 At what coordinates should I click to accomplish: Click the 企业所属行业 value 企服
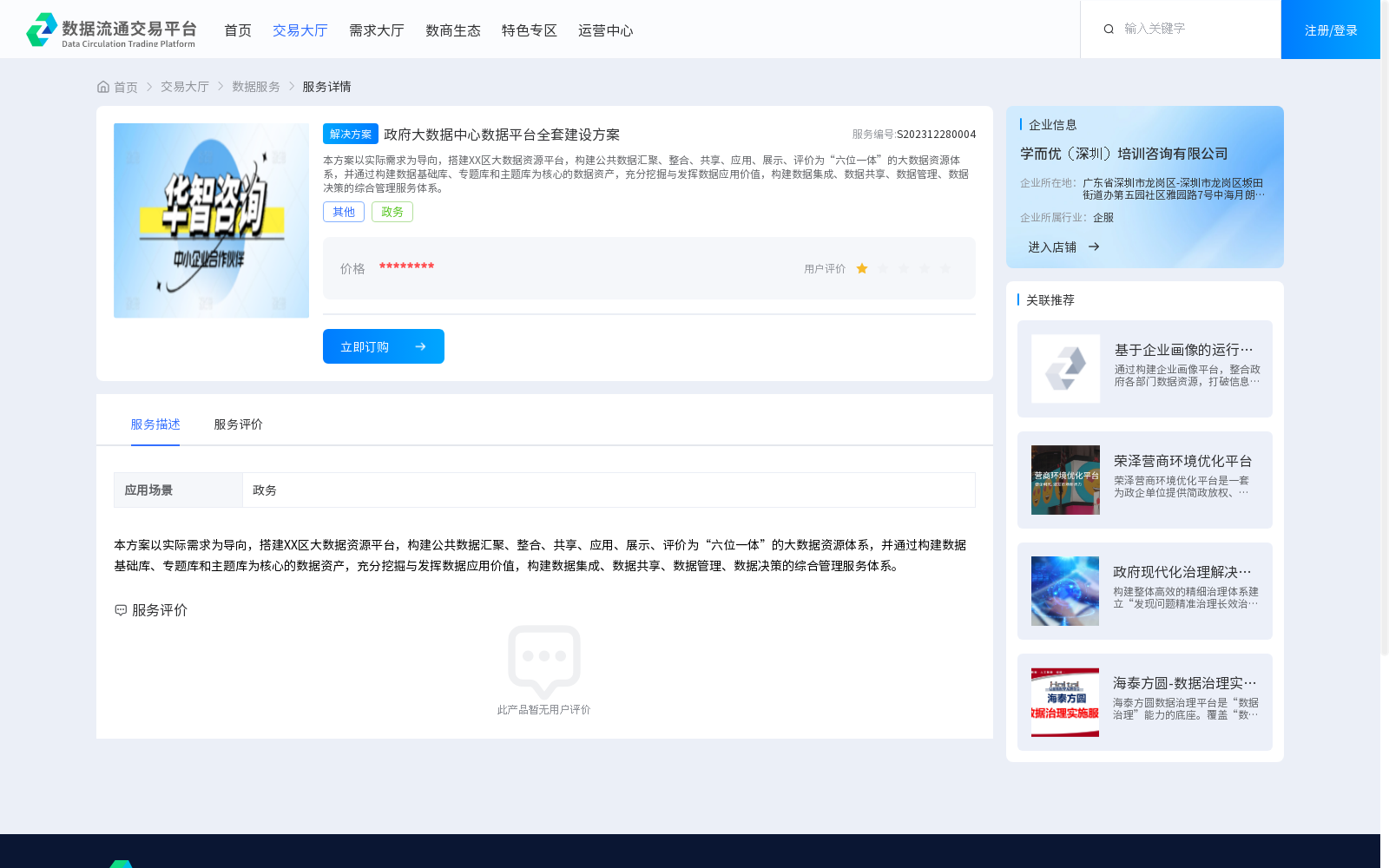(x=1103, y=218)
